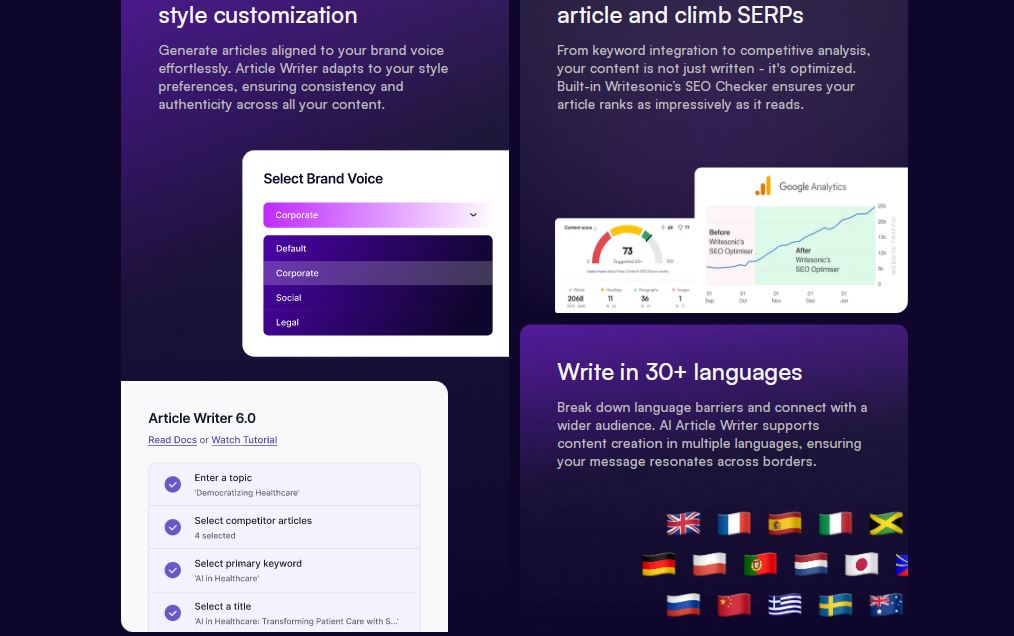Click the content score gauge showing 73
This screenshot has width=1014, height=636.
627,244
